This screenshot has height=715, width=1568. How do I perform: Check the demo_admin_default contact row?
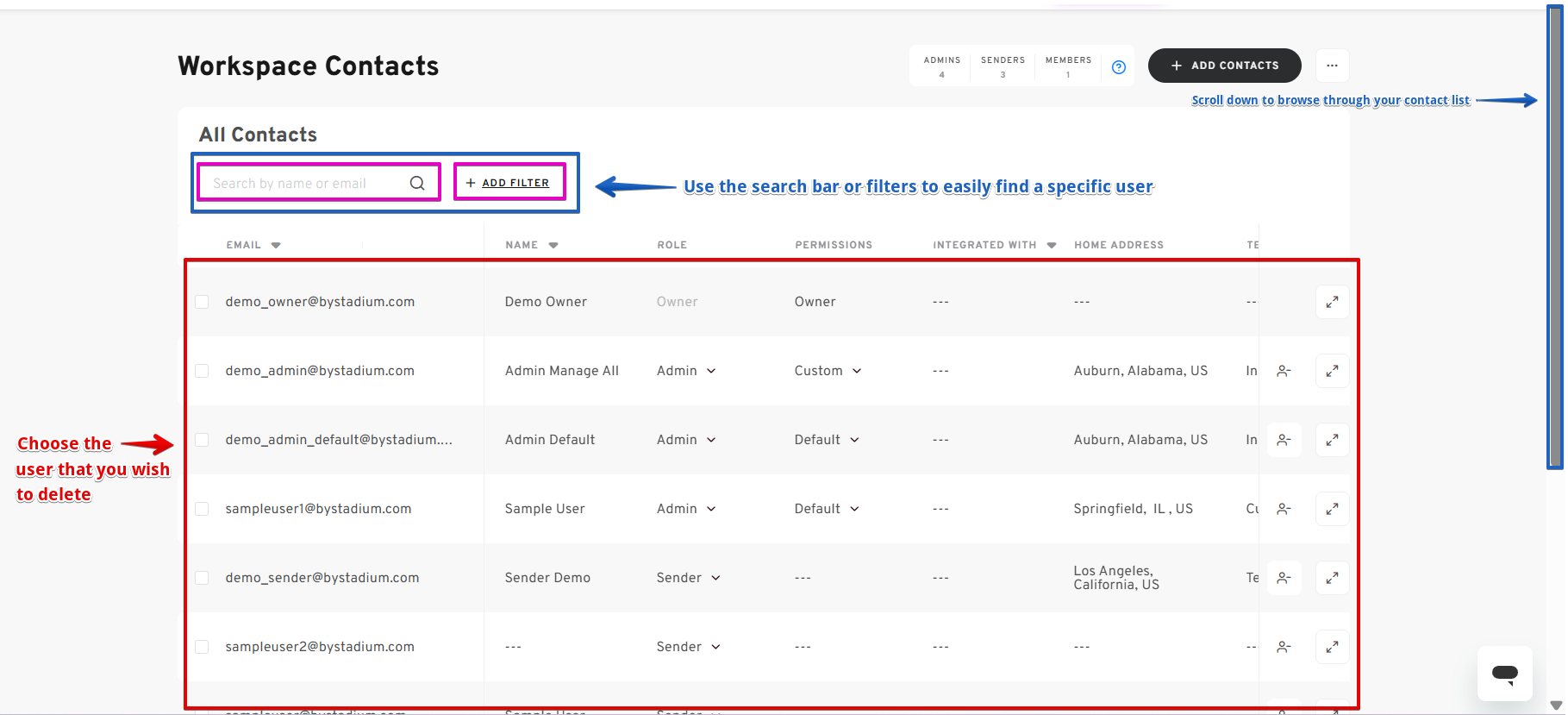(202, 440)
